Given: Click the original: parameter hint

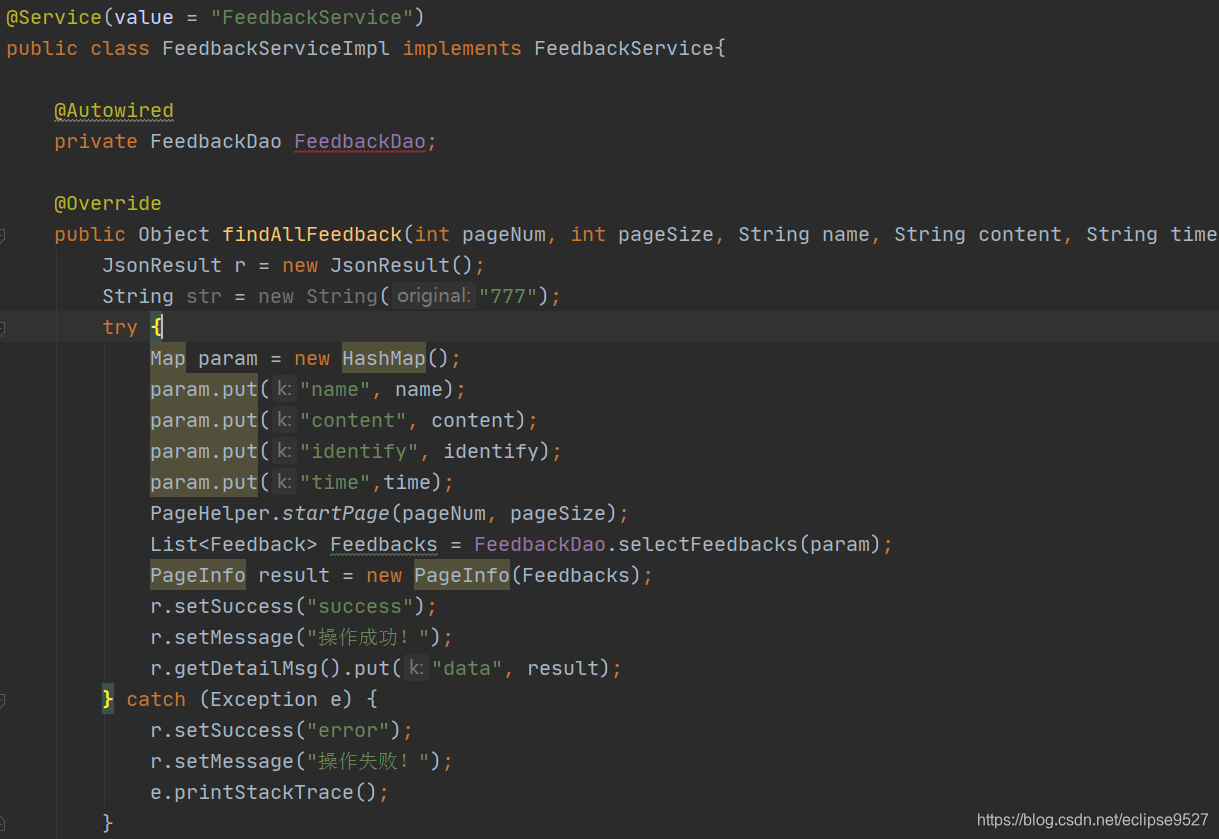Looking at the screenshot, I should coord(432,296).
